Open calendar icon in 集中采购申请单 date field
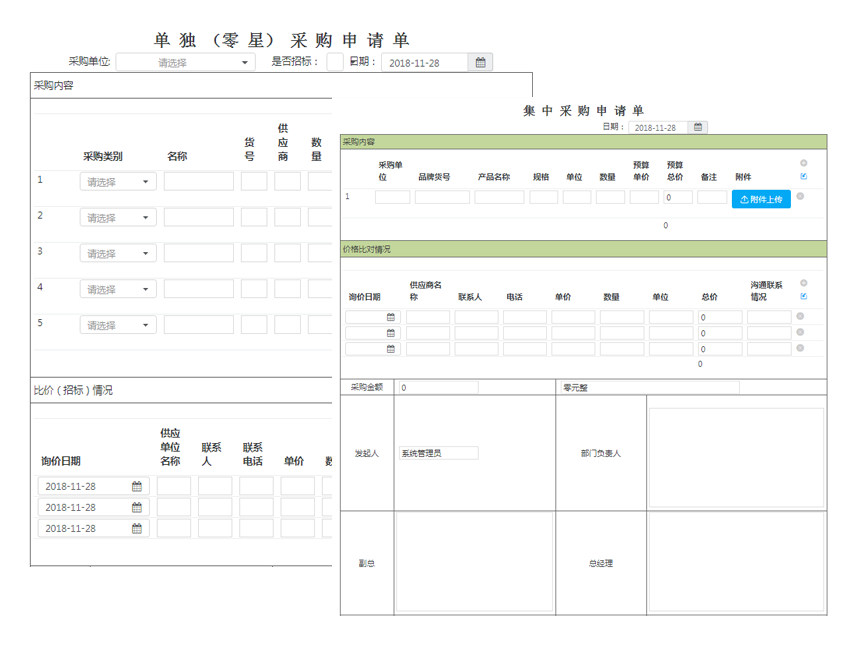The height and width of the screenshot is (657, 866). coord(698,127)
